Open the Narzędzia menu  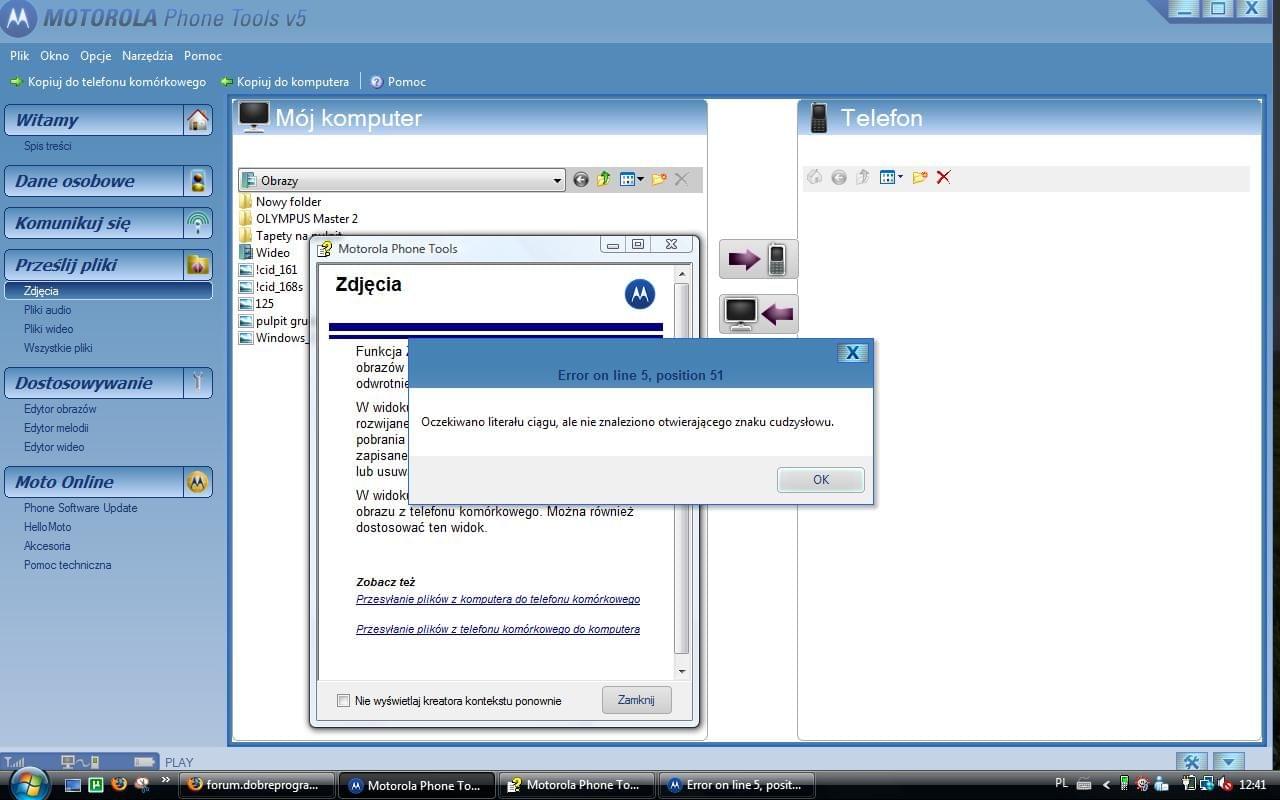[148, 56]
